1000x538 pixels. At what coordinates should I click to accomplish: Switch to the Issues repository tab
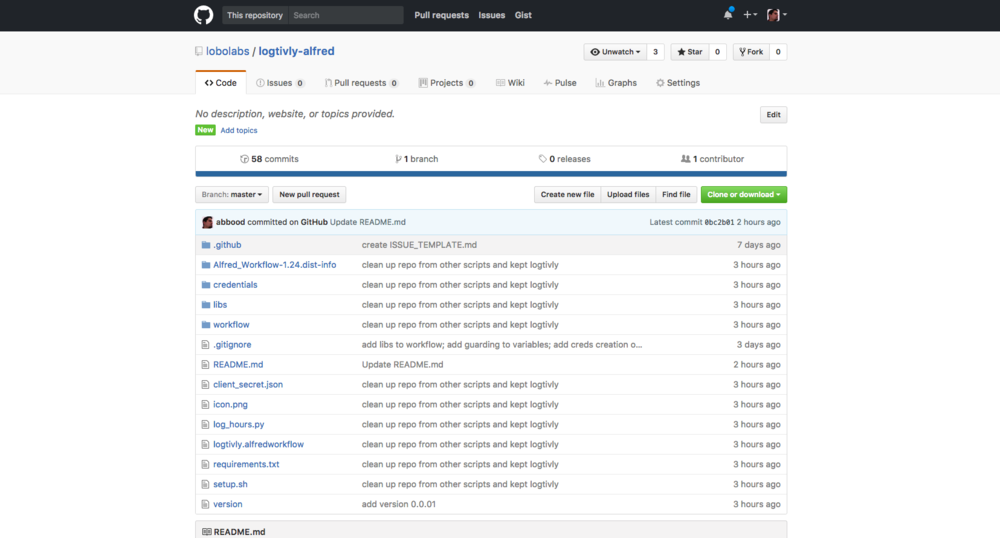pos(280,83)
